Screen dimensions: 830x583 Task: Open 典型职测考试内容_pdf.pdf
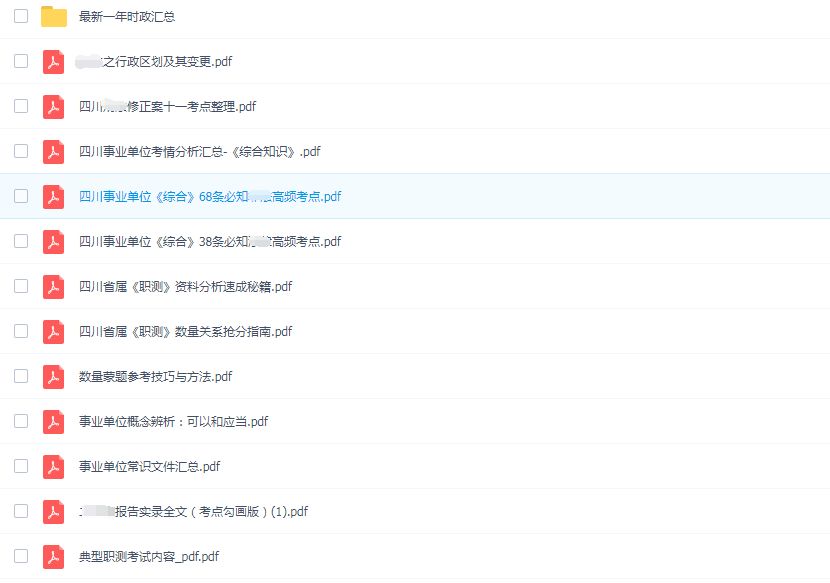coord(149,557)
